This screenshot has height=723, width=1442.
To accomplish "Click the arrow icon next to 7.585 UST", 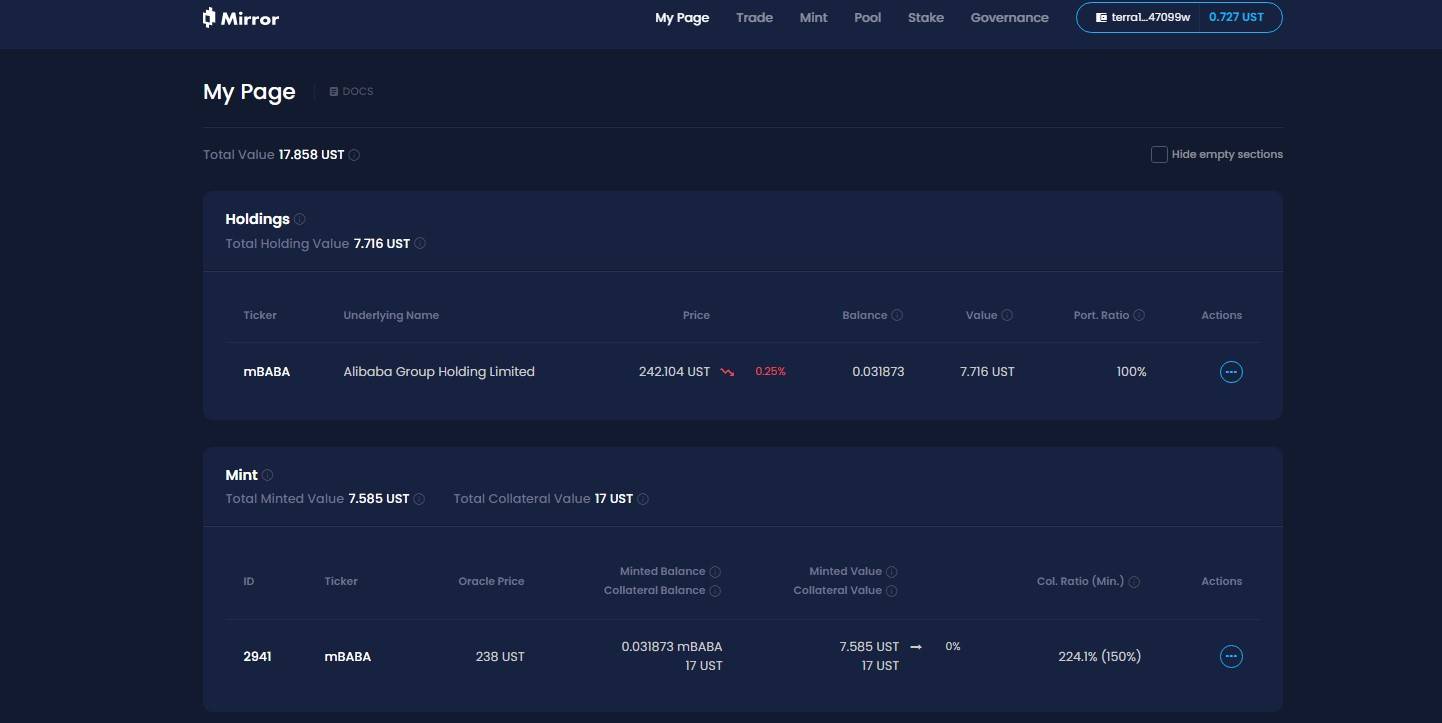I will click(916, 647).
